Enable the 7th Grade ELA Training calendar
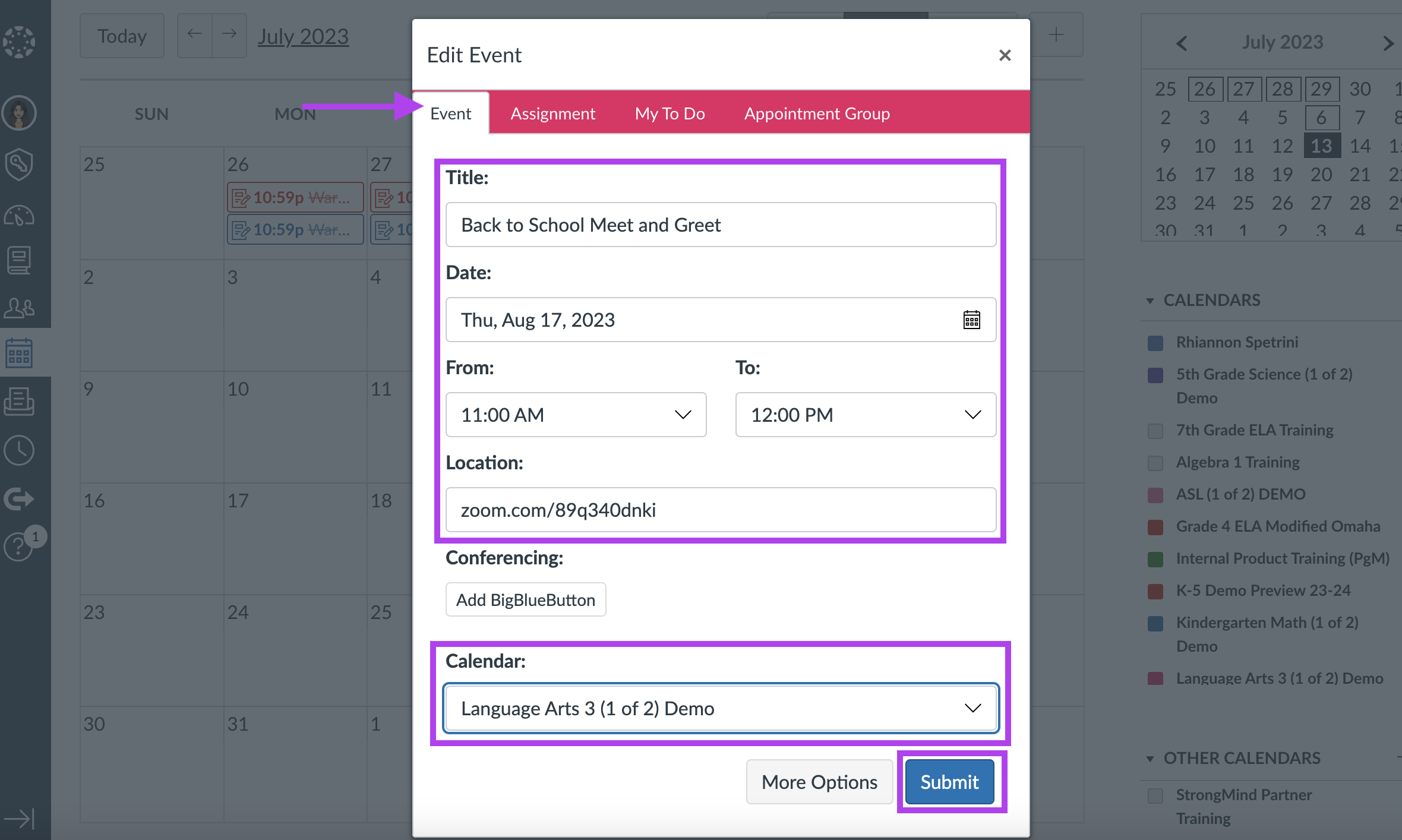Viewport: 1402px width, 840px height. pos(1155,431)
